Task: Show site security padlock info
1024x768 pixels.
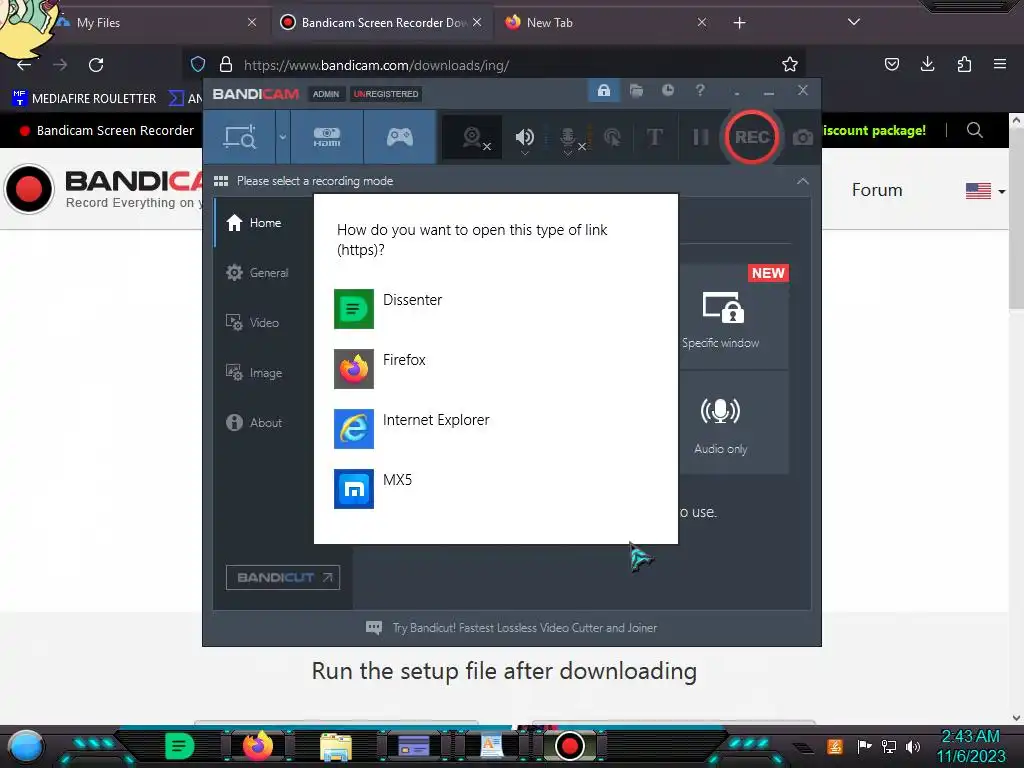Action: click(226, 65)
